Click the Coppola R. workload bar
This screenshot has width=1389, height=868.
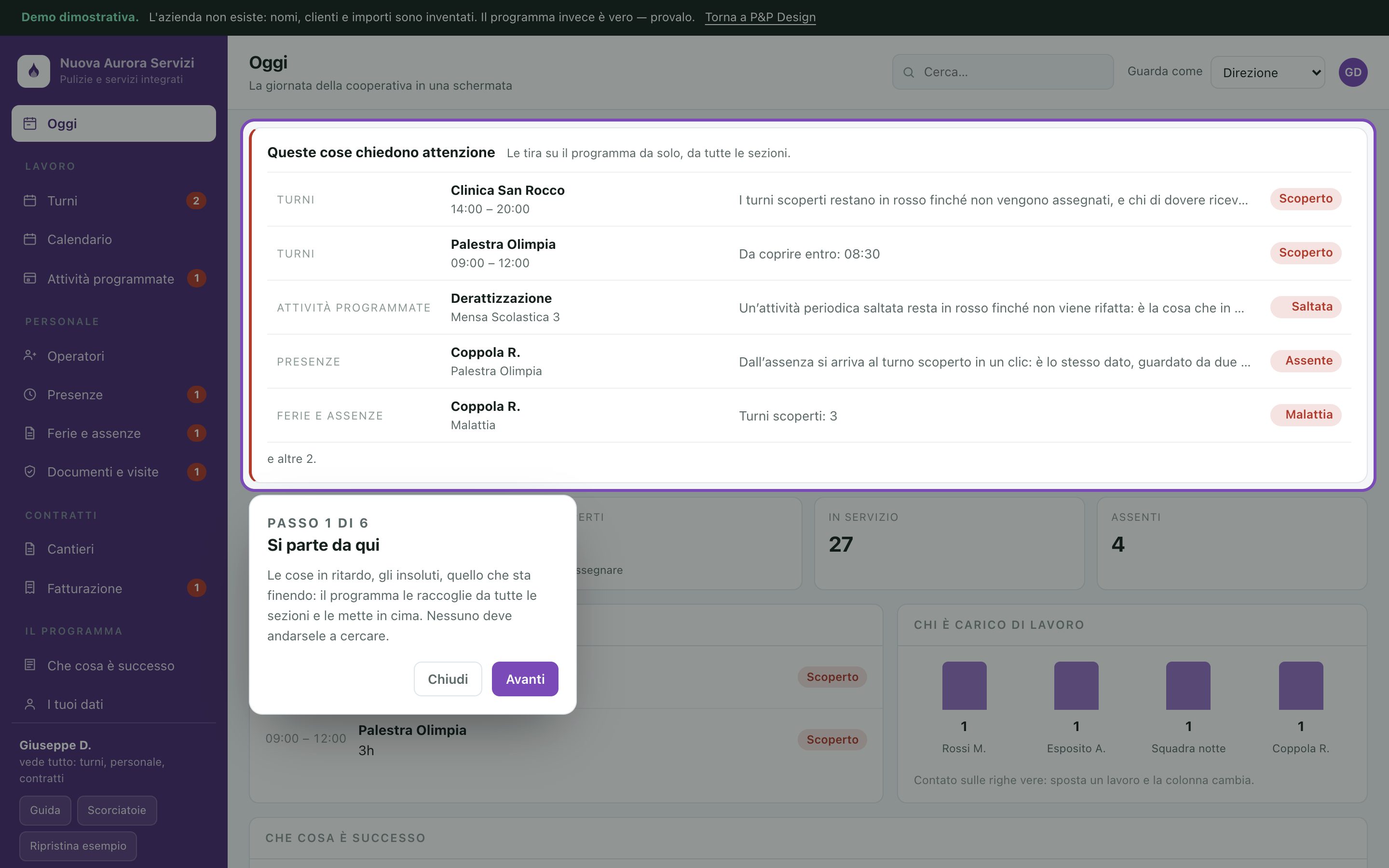pyautogui.click(x=1301, y=685)
